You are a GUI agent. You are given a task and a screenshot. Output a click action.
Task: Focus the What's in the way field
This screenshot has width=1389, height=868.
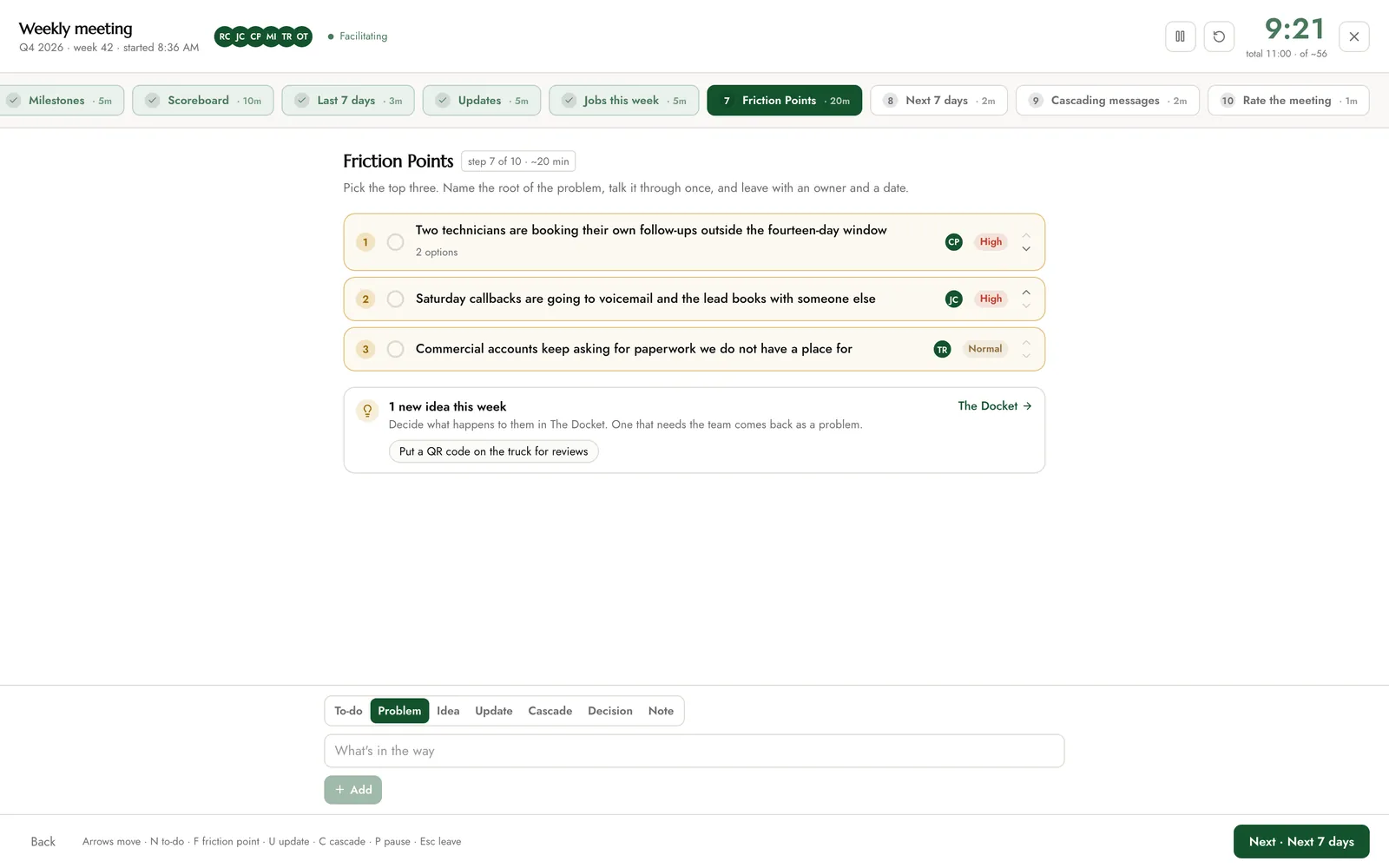[694, 751]
